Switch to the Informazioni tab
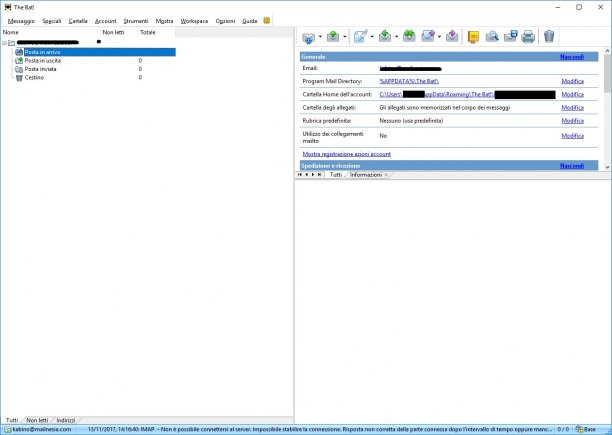612x435 pixels. tap(366, 175)
